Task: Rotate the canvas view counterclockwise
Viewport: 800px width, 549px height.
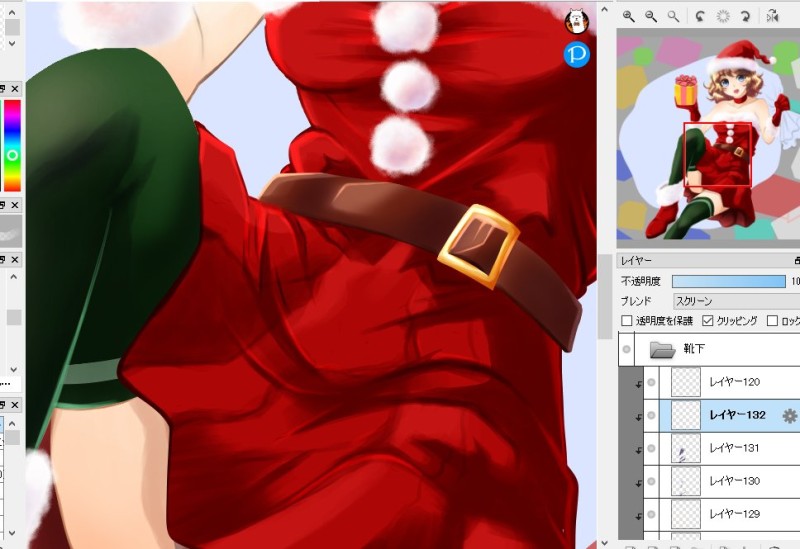Action: (700, 16)
